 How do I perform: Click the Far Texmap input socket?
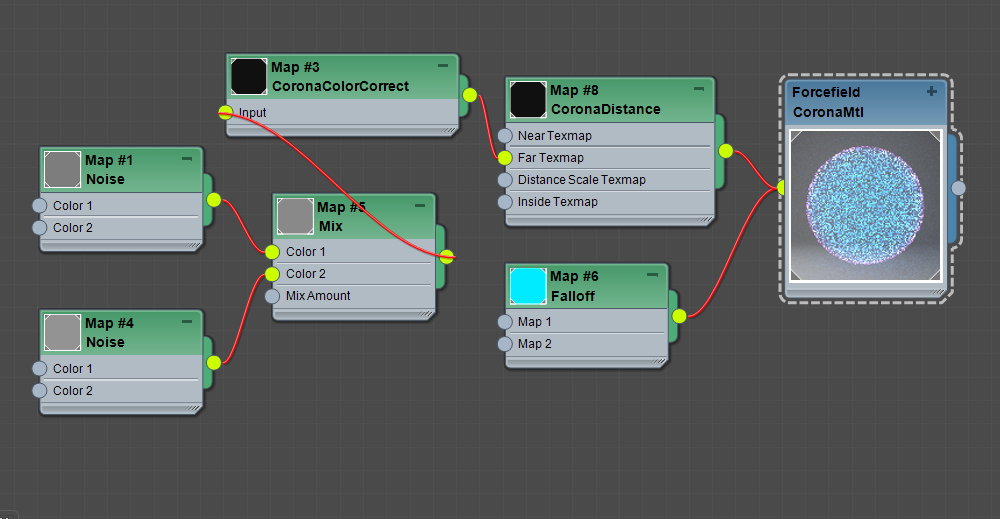coord(505,157)
